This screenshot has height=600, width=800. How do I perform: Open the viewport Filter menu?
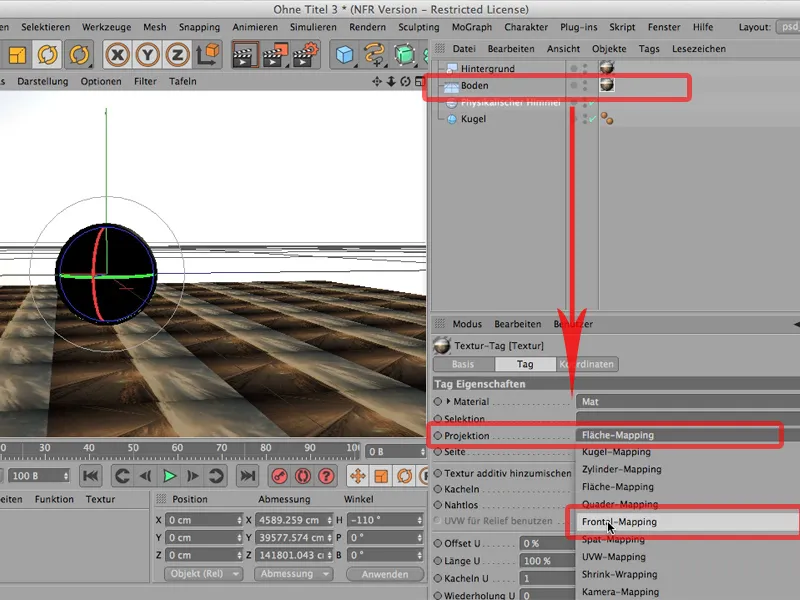point(145,82)
